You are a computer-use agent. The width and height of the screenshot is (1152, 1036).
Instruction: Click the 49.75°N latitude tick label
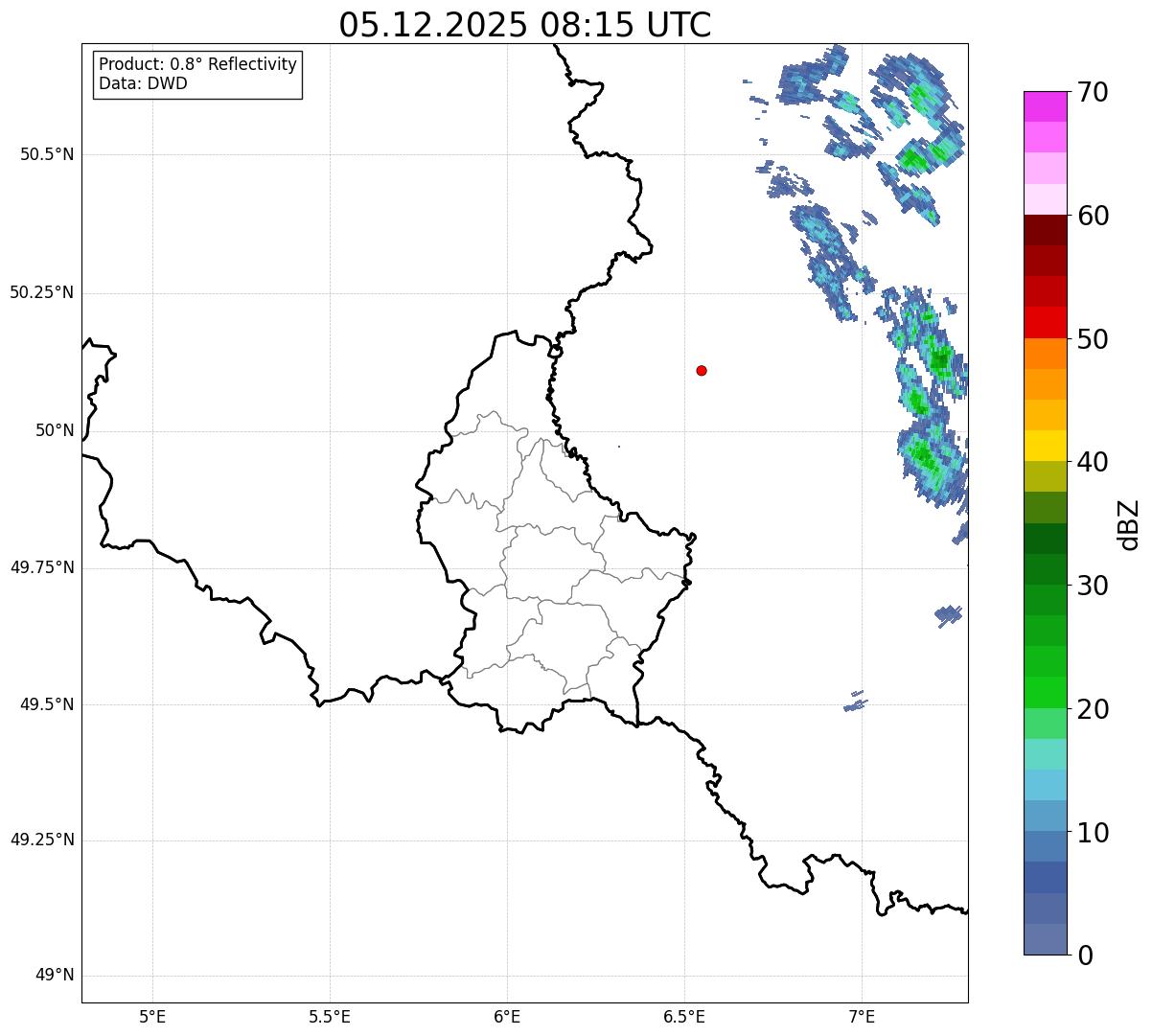coord(42,567)
